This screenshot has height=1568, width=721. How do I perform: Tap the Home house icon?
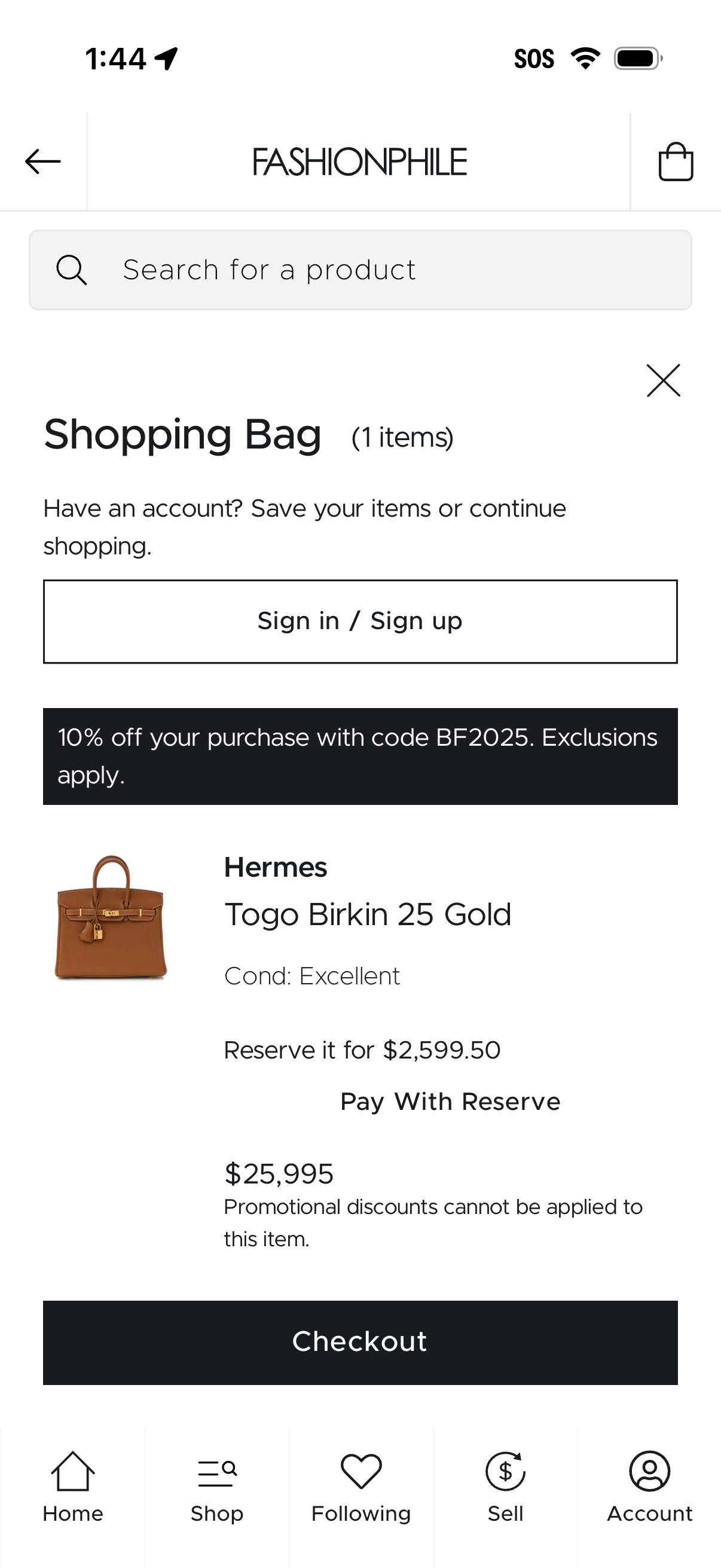pyautogui.click(x=73, y=1471)
